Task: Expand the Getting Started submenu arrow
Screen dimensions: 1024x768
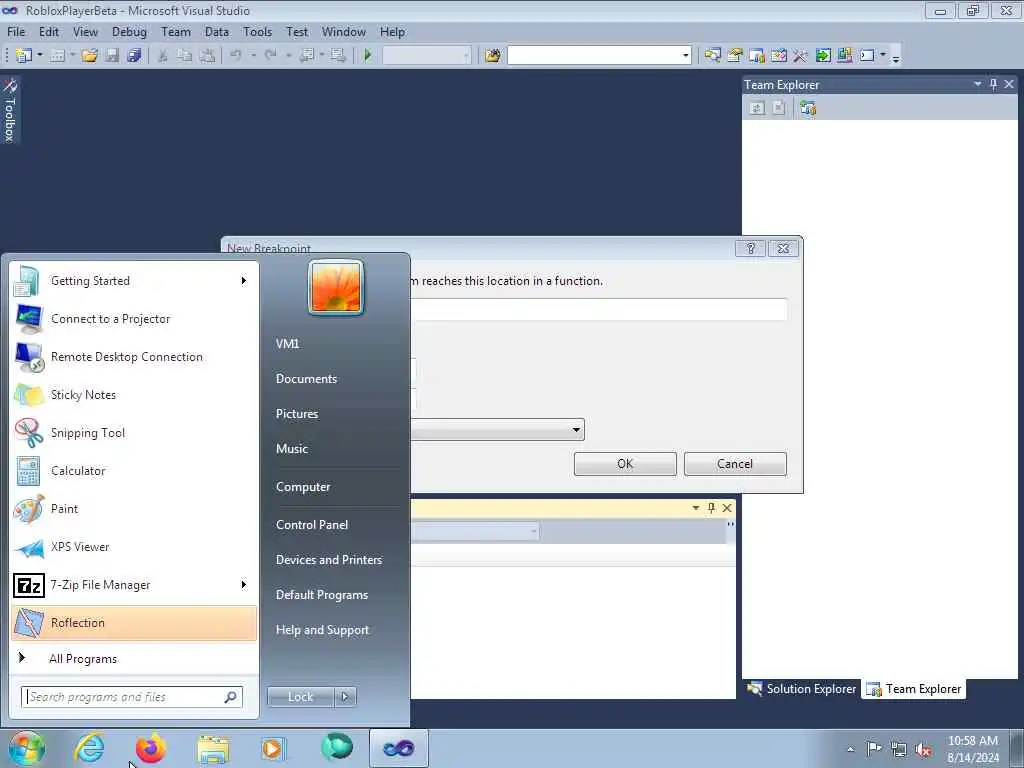Action: coord(244,281)
